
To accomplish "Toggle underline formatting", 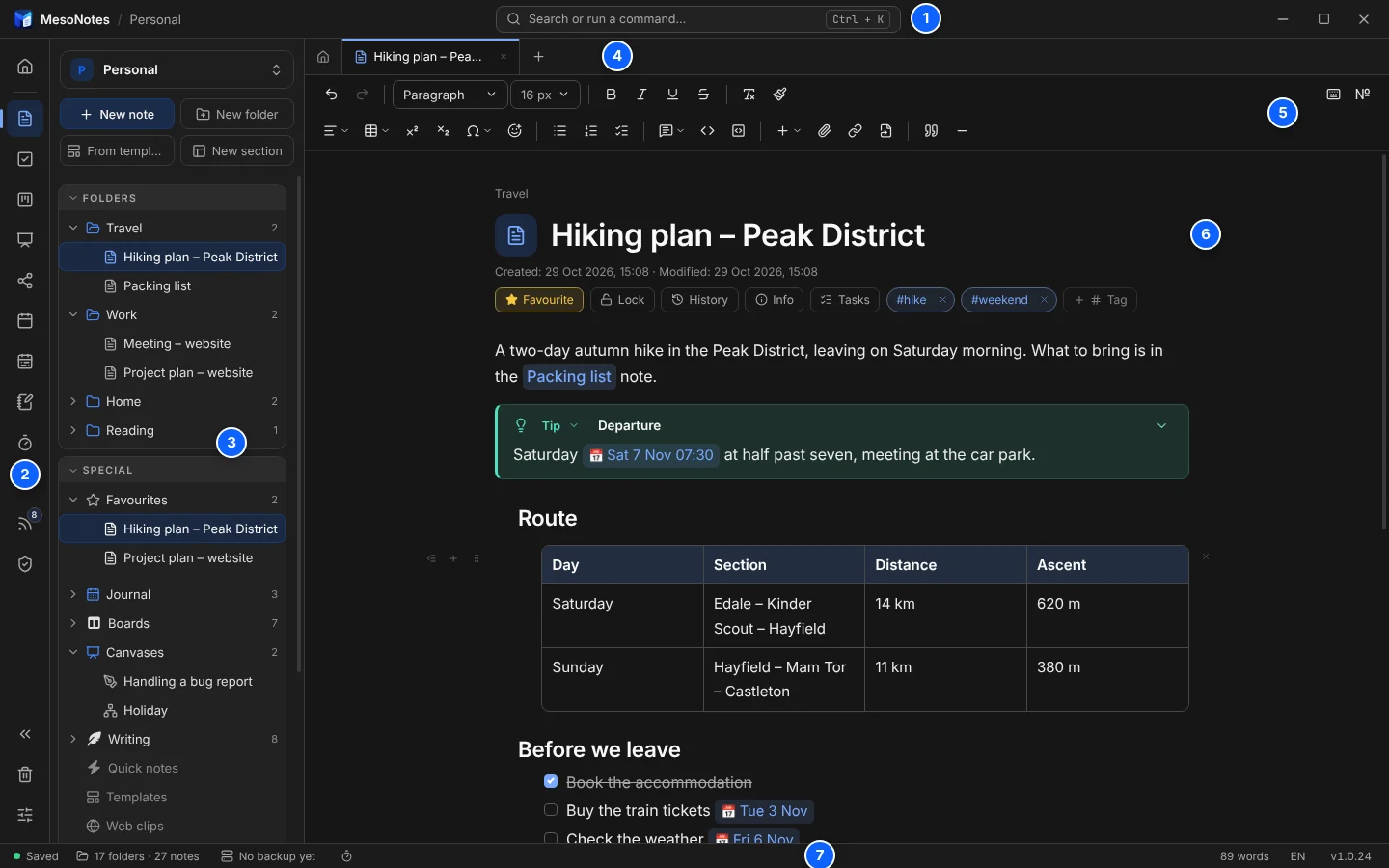I will click(672, 95).
